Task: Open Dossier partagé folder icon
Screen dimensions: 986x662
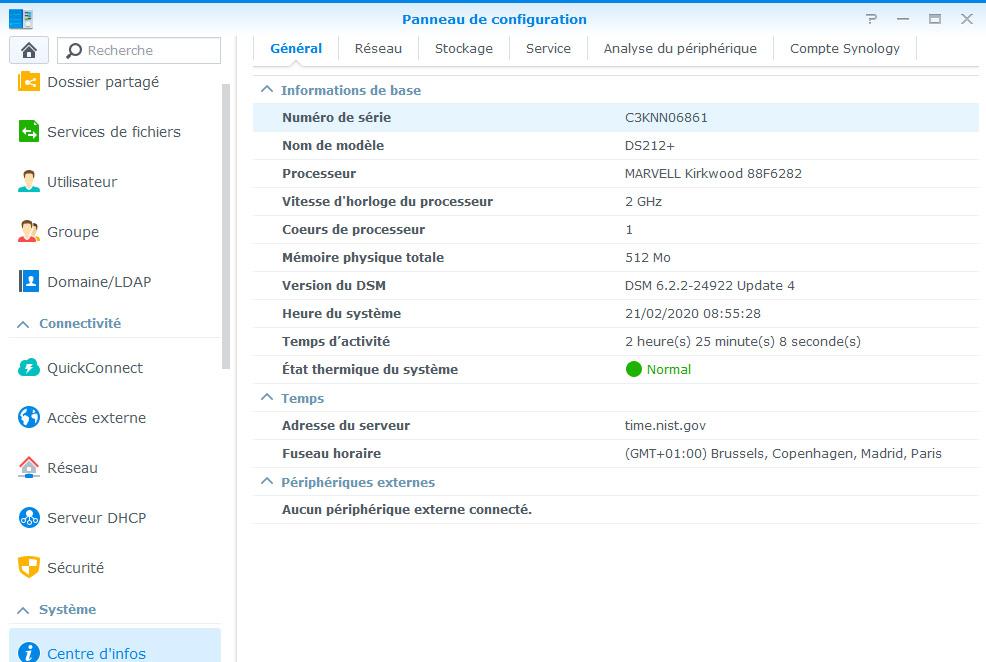Action: [29, 82]
